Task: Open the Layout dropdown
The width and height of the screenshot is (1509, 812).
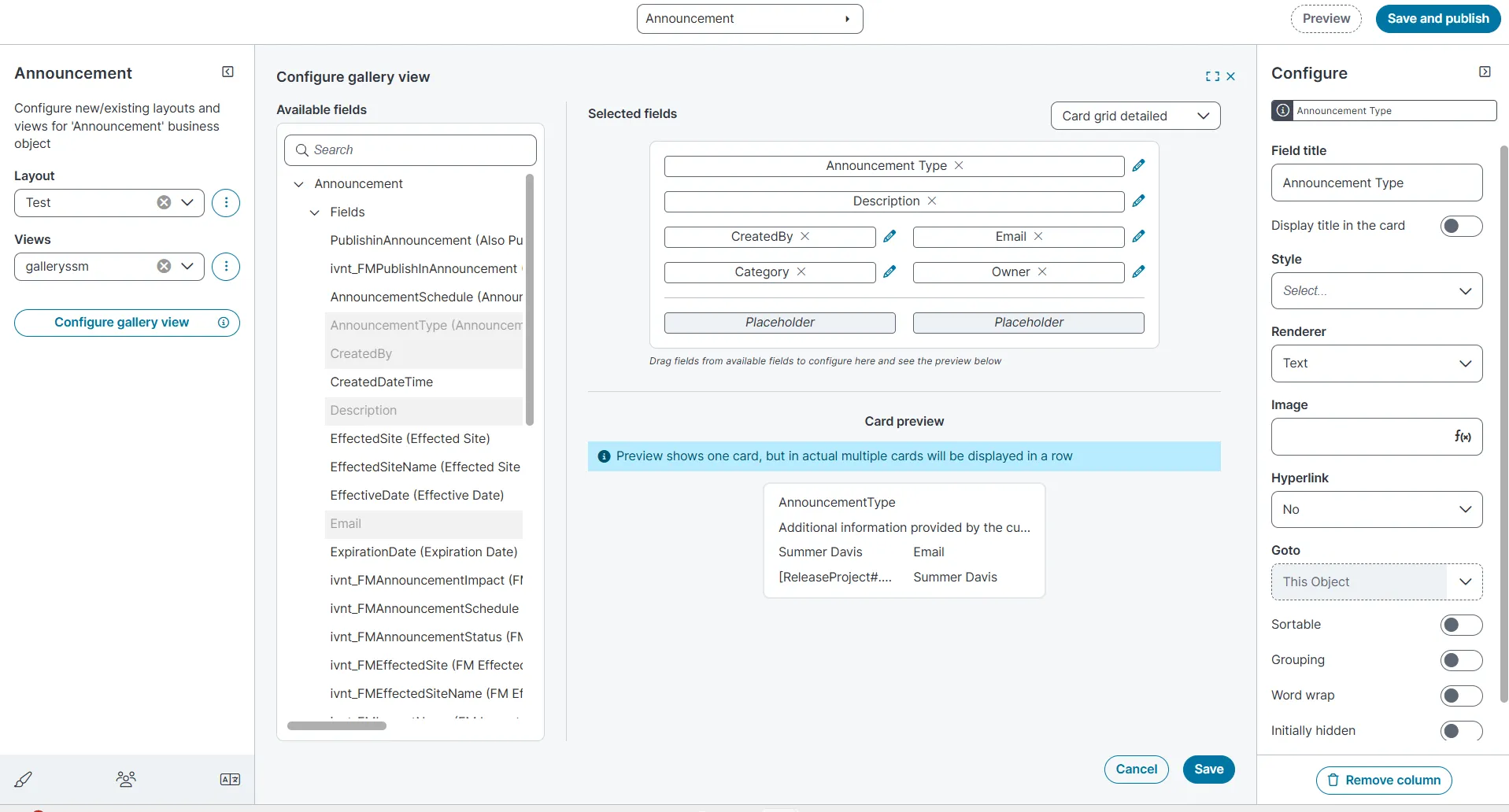Action: click(187, 202)
